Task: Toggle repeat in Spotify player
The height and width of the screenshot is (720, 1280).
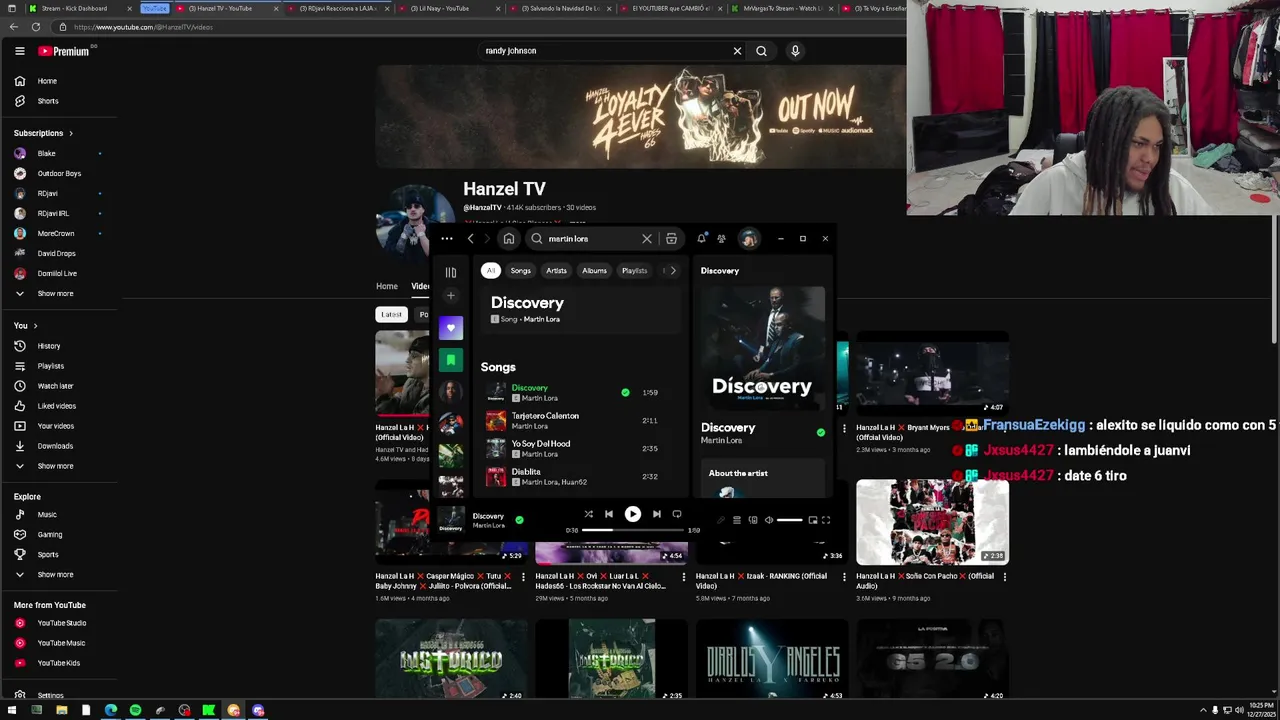Action: coord(677,514)
